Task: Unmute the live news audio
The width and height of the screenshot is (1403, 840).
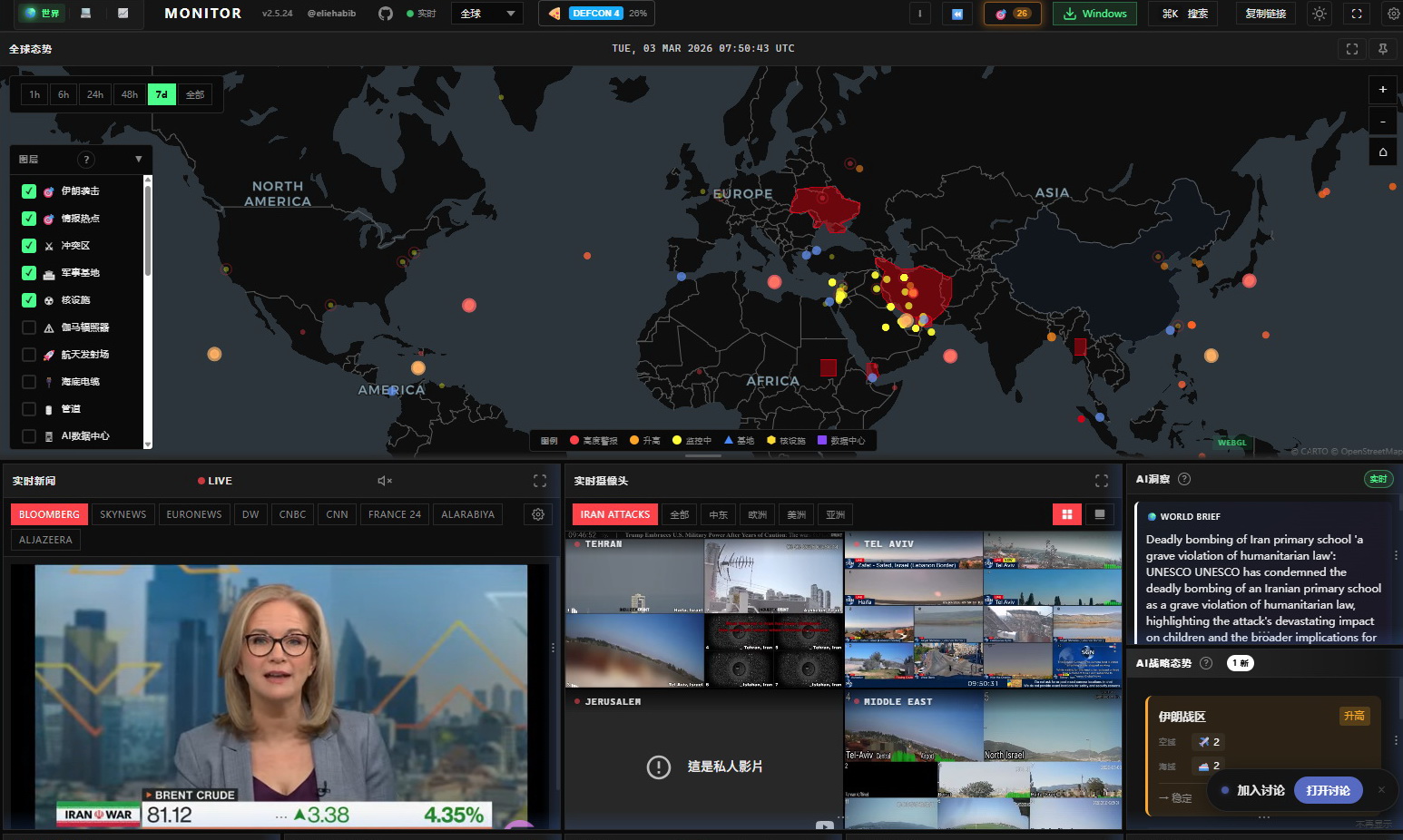Action: pos(384,481)
